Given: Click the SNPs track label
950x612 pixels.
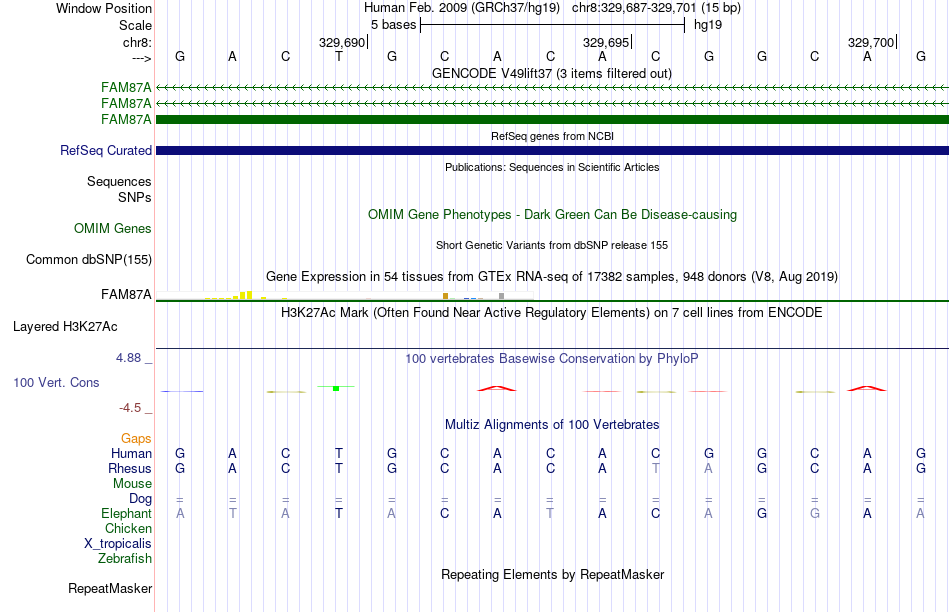Looking at the screenshot, I should coord(135,198).
